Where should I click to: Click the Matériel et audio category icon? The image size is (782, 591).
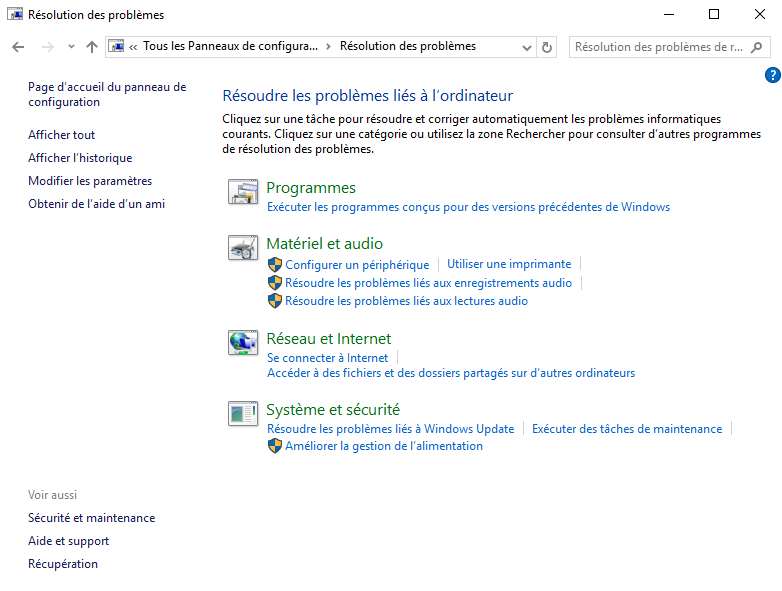pos(243,248)
